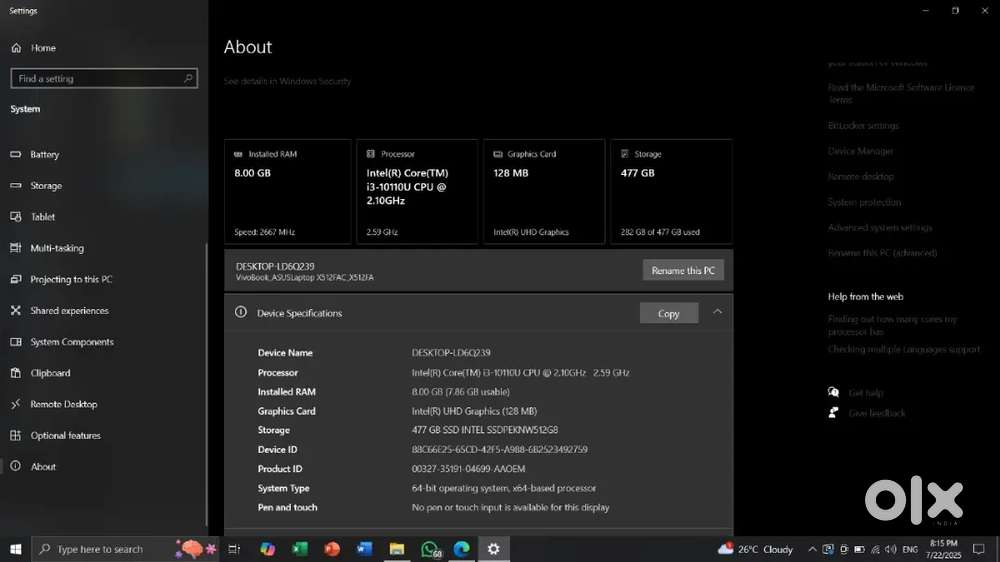This screenshot has width=1000, height=562.
Task: Open Copilot from taskbar
Action: tap(267, 549)
